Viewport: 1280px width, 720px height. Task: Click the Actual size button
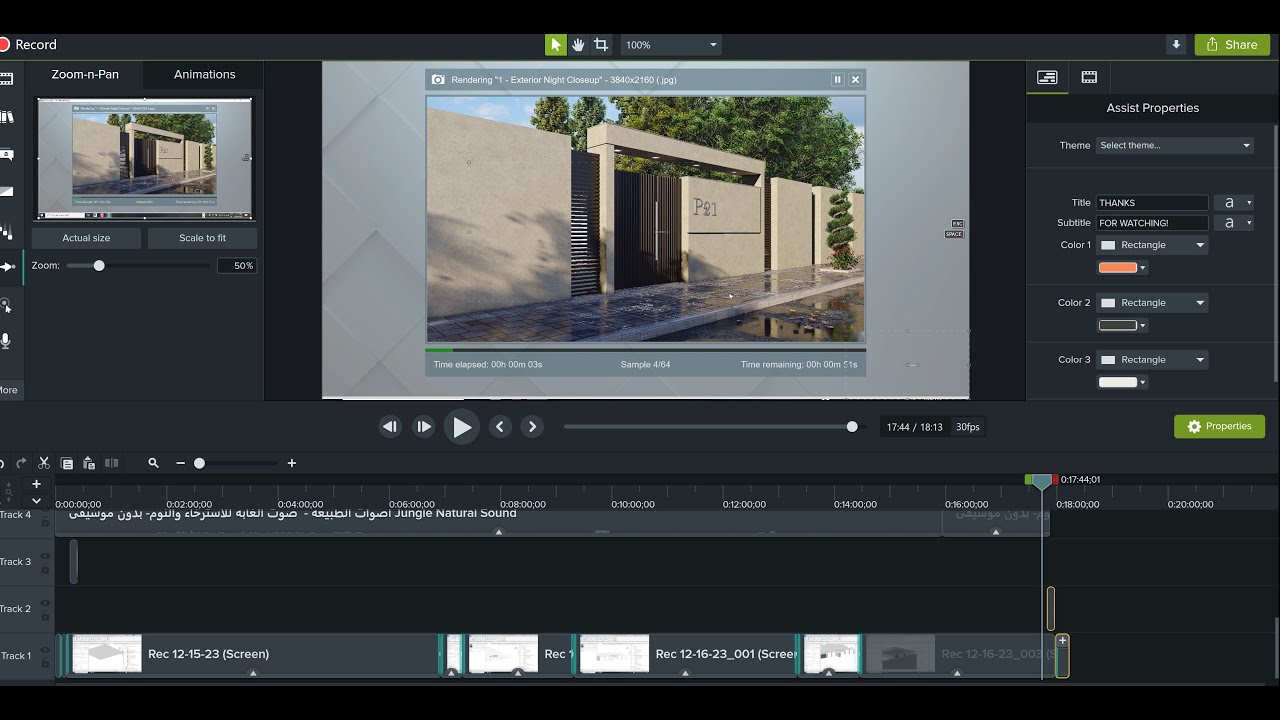coord(87,238)
